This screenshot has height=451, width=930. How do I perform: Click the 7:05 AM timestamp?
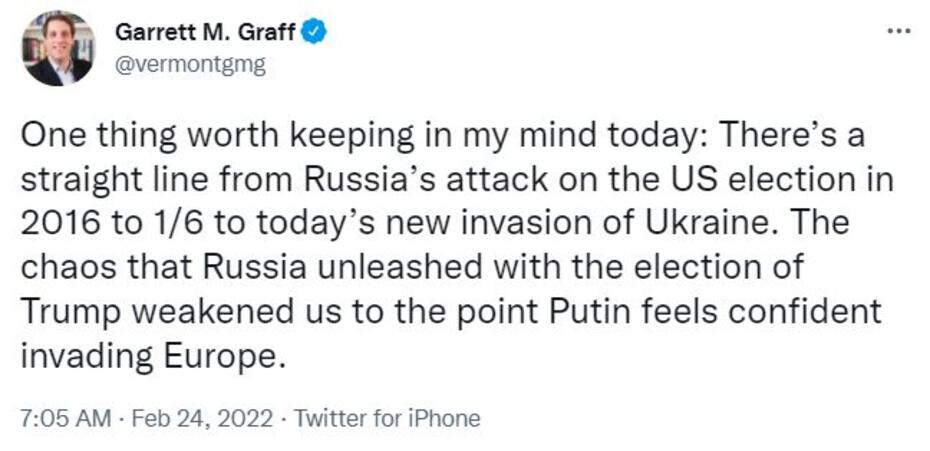64,418
